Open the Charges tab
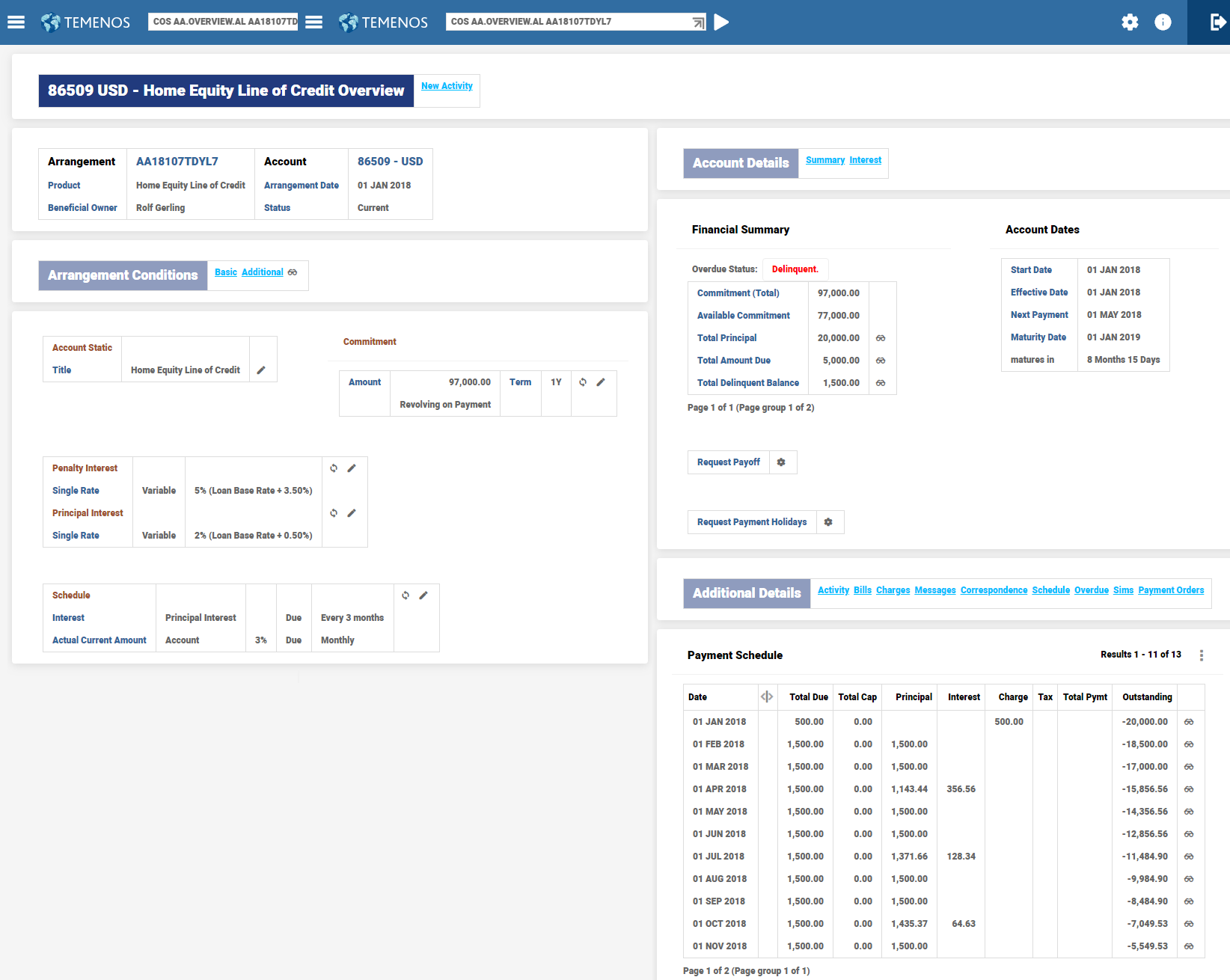 coord(893,590)
